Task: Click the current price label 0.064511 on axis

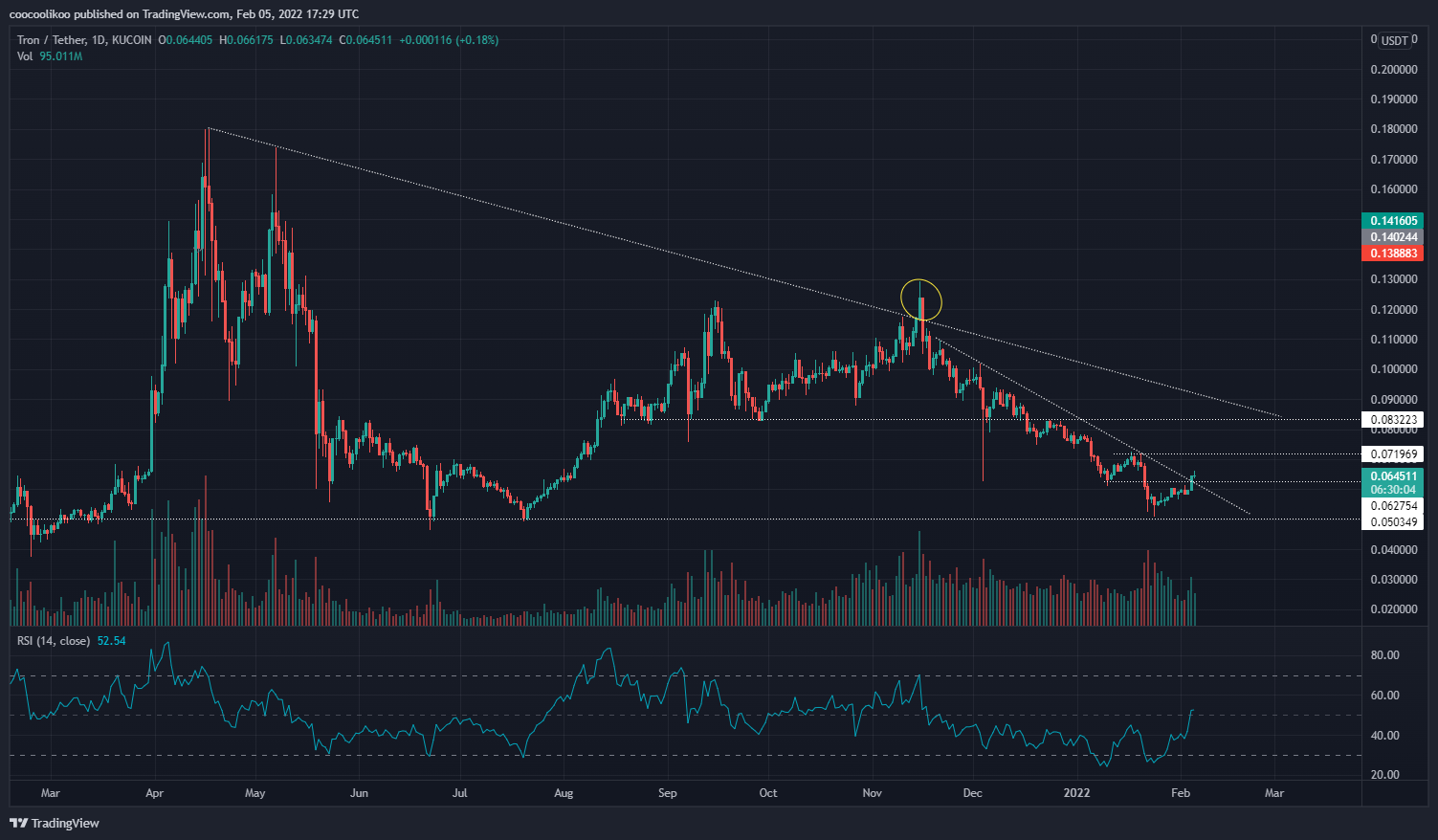Action: pos(1393,475)
